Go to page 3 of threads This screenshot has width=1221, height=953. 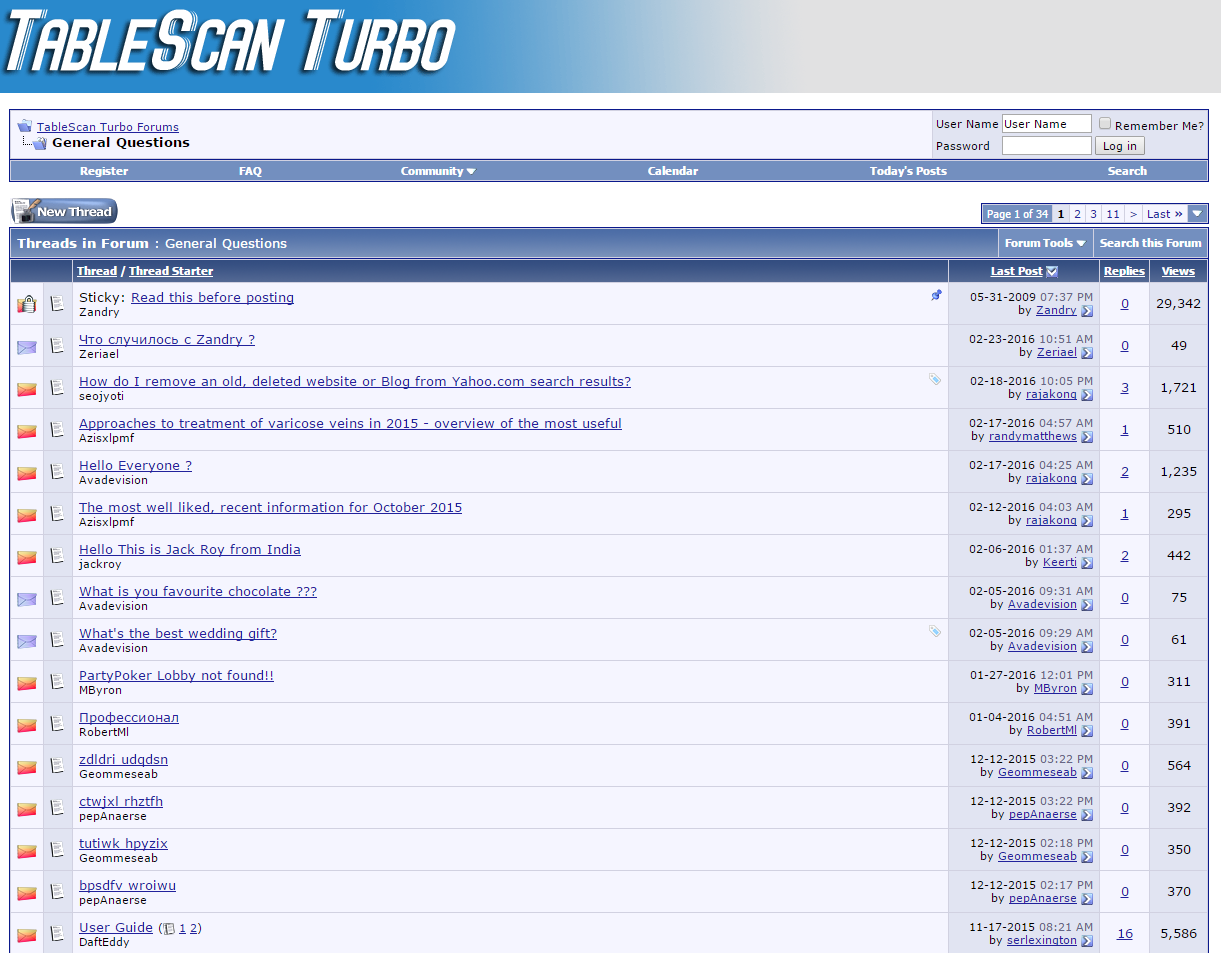(1093, 214)
